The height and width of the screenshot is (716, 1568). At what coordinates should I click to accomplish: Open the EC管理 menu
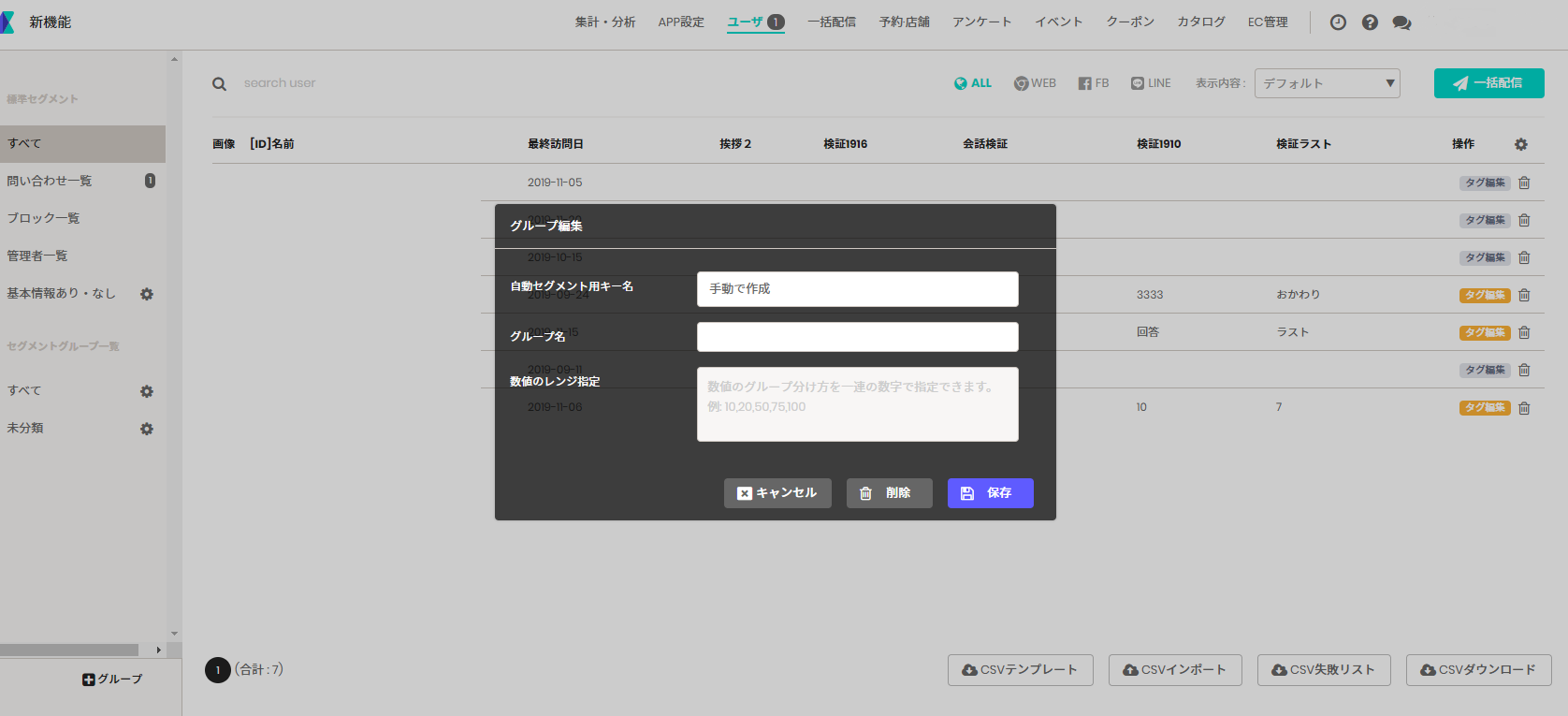coord(1268,22)
